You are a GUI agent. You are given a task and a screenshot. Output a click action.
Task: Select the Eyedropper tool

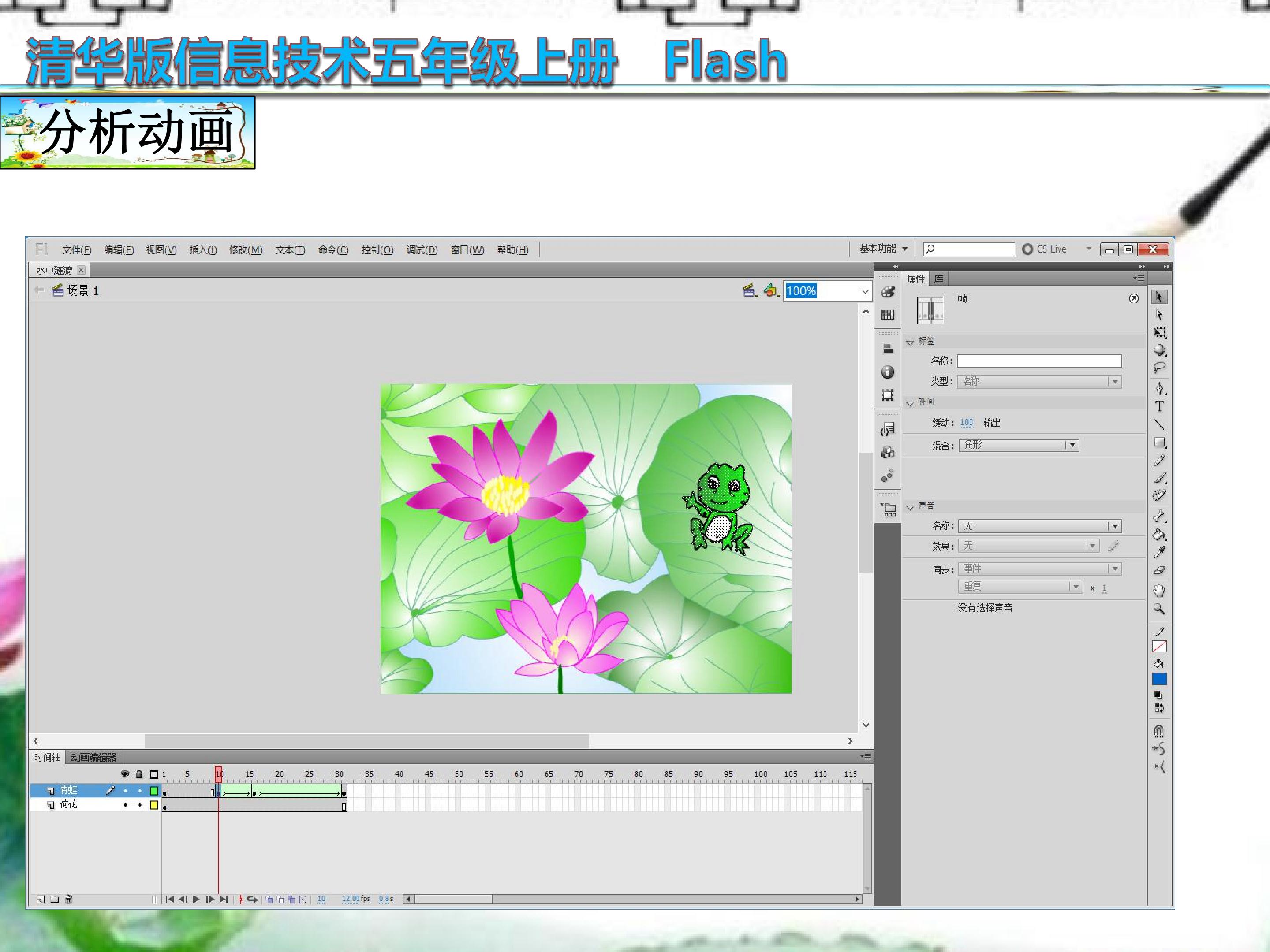click(x=1159, y=552)
